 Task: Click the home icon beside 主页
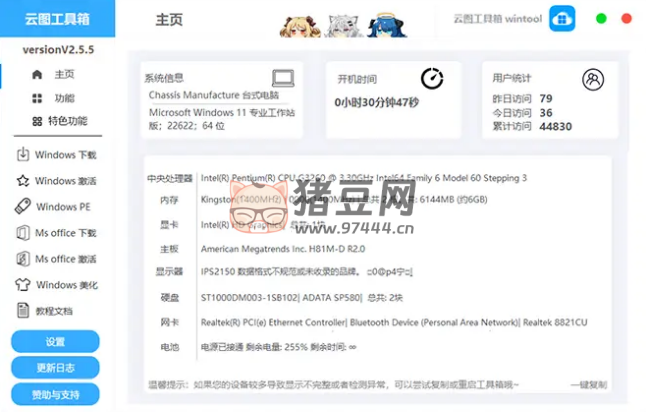(37, 75)
